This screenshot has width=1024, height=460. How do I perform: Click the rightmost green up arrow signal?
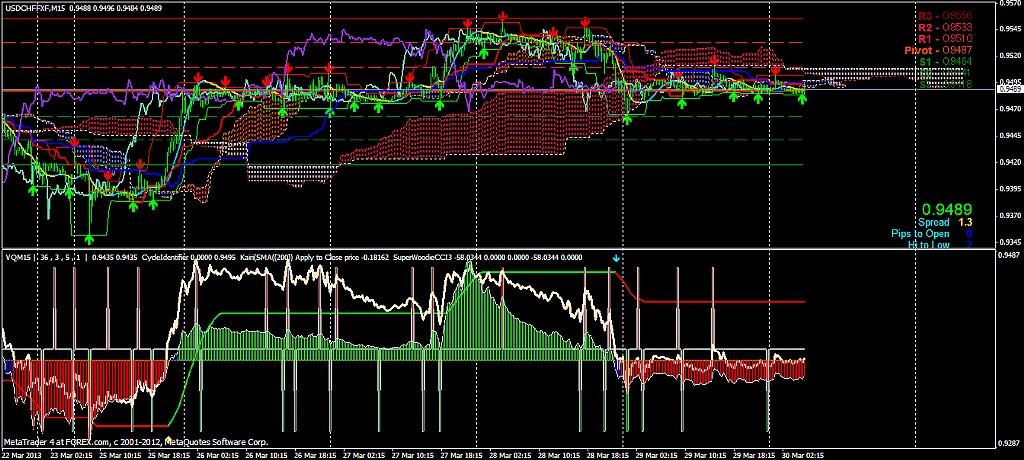[x=802, y=98]
